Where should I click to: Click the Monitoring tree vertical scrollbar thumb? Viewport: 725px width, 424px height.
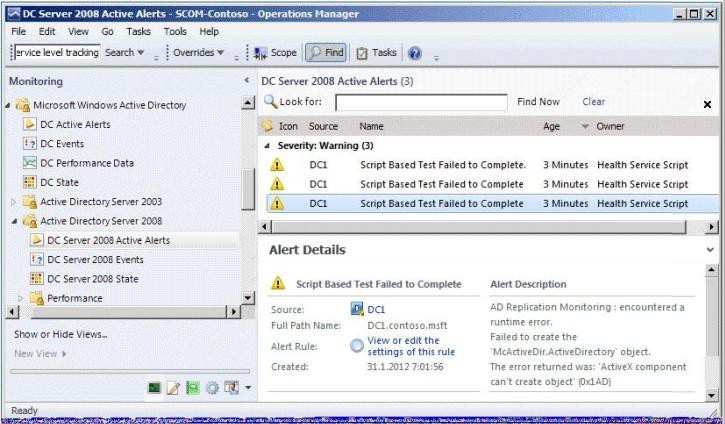[x=248, y=190]
